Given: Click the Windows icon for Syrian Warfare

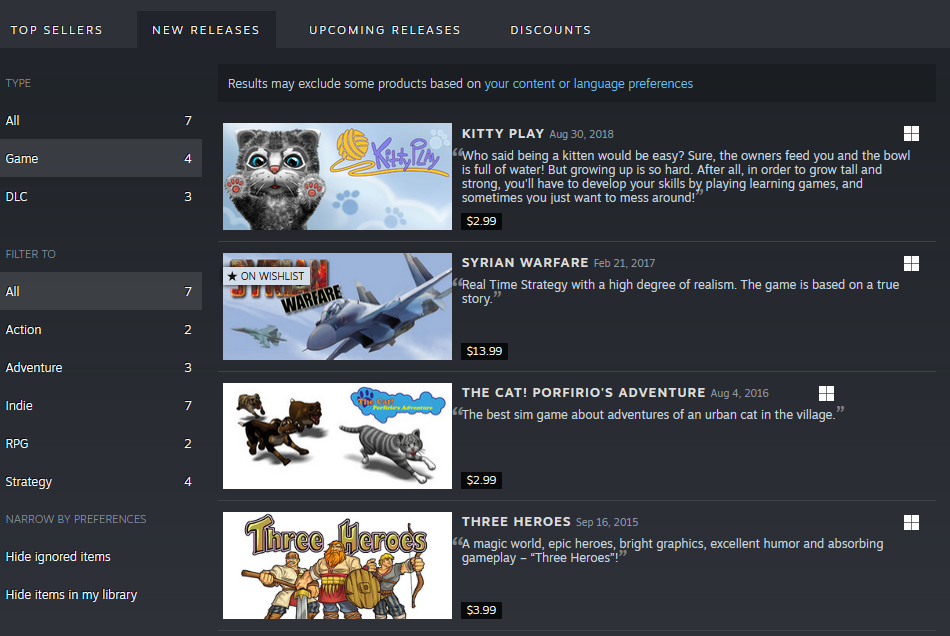Looking at the screenshot, I should pyautogui.click(x=911, y=263).
